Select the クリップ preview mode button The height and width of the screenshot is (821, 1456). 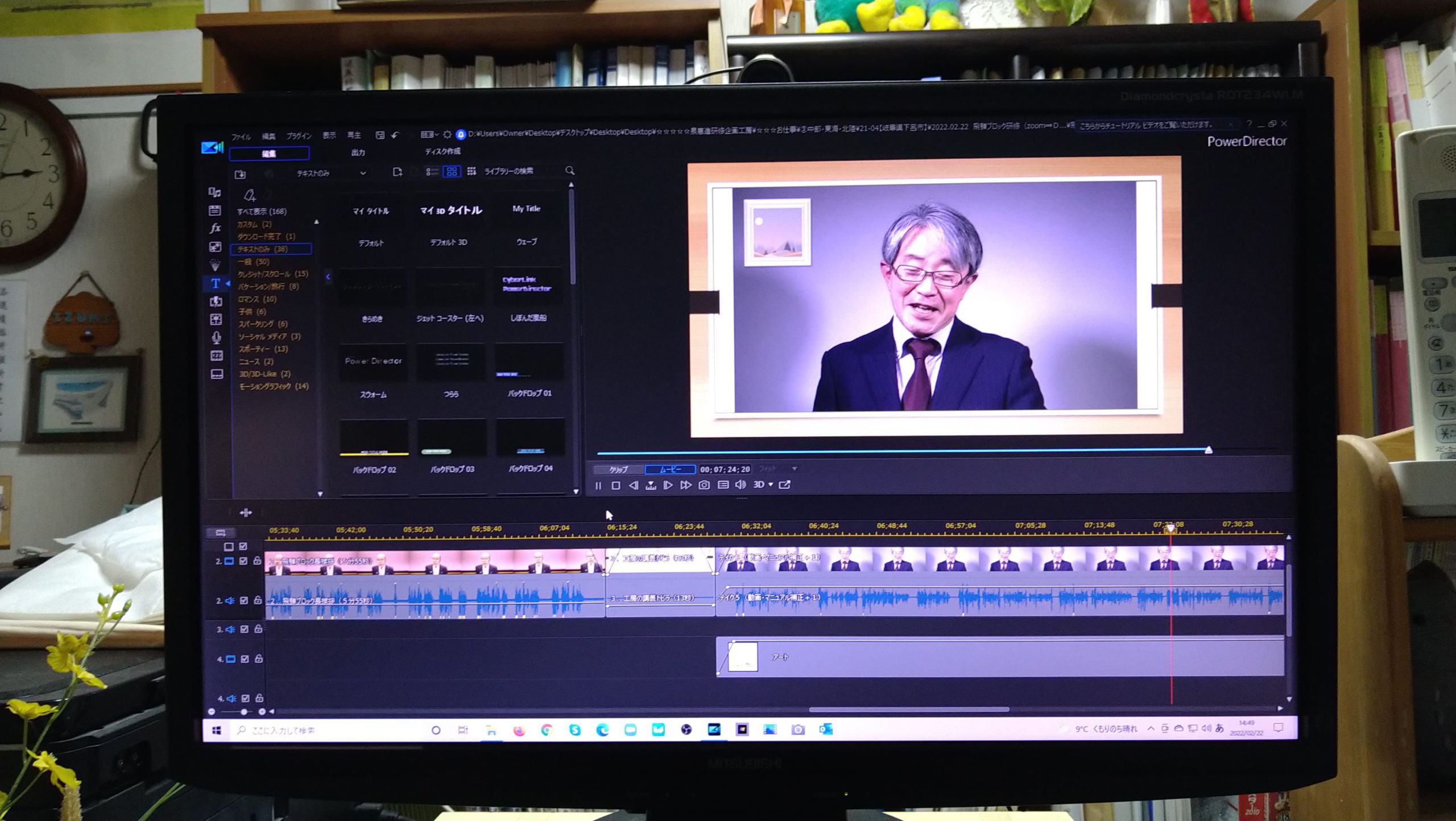[618, 470]
